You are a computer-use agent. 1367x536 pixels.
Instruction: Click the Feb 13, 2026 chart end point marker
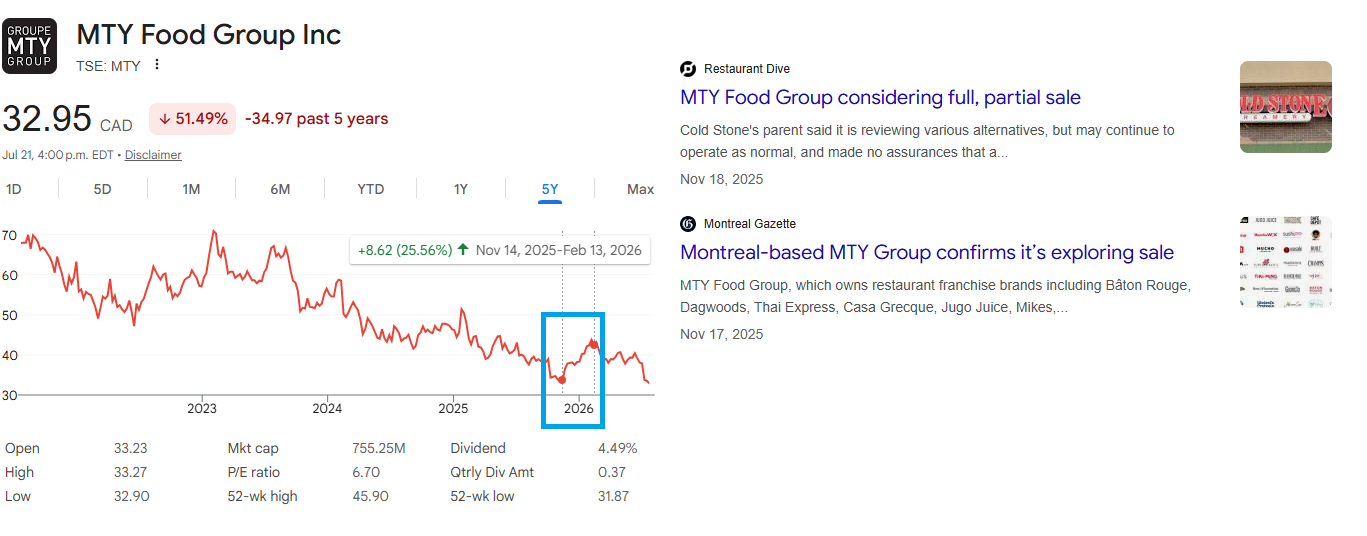594,344
